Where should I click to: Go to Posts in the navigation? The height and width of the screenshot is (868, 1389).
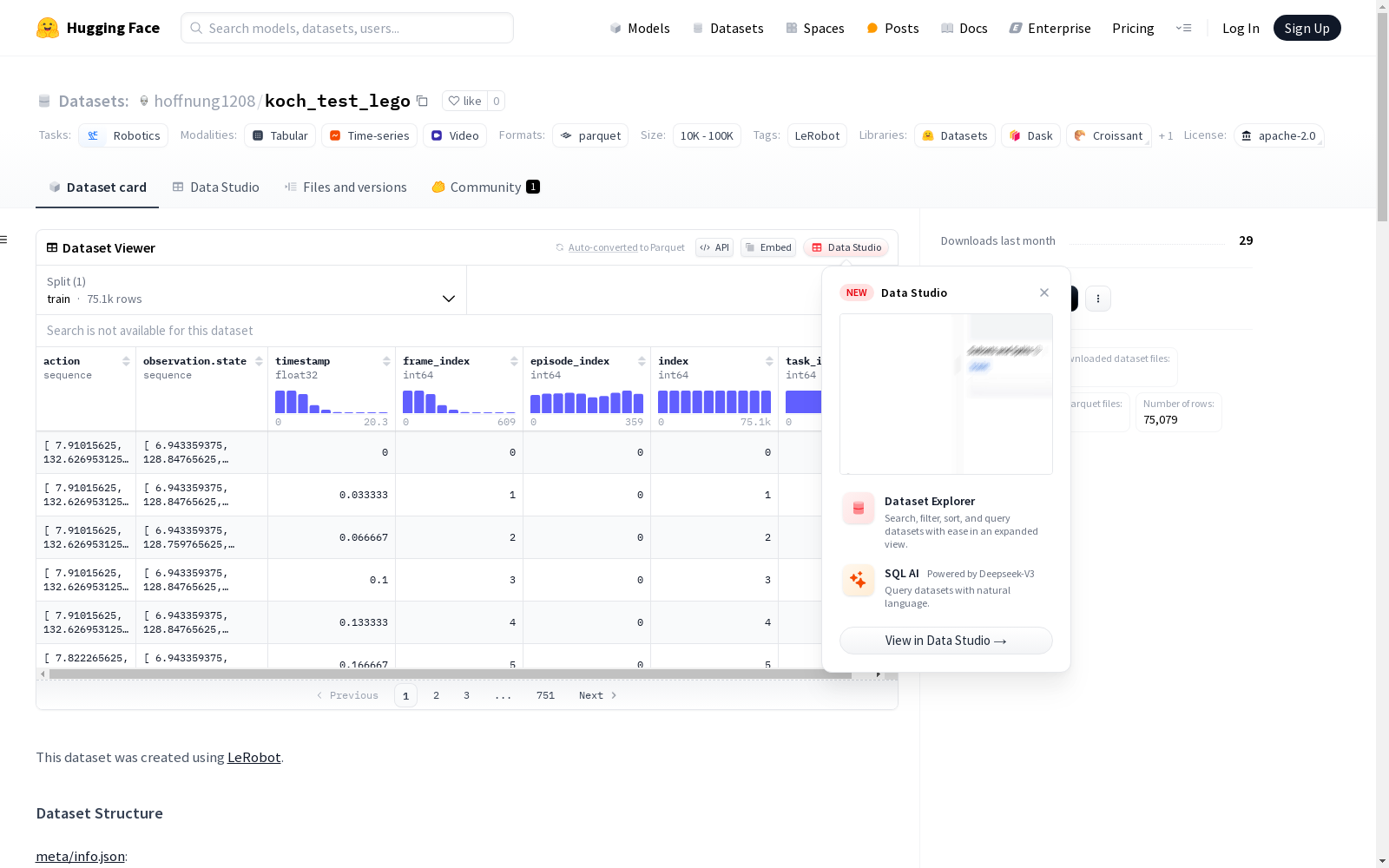(893, 28)
